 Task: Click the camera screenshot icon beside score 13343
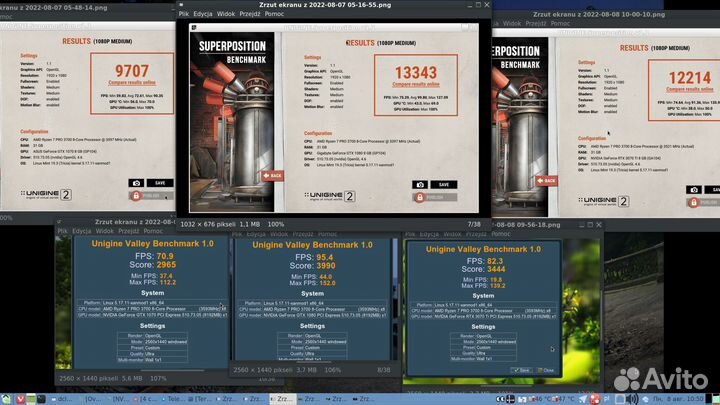coord(420,185)
